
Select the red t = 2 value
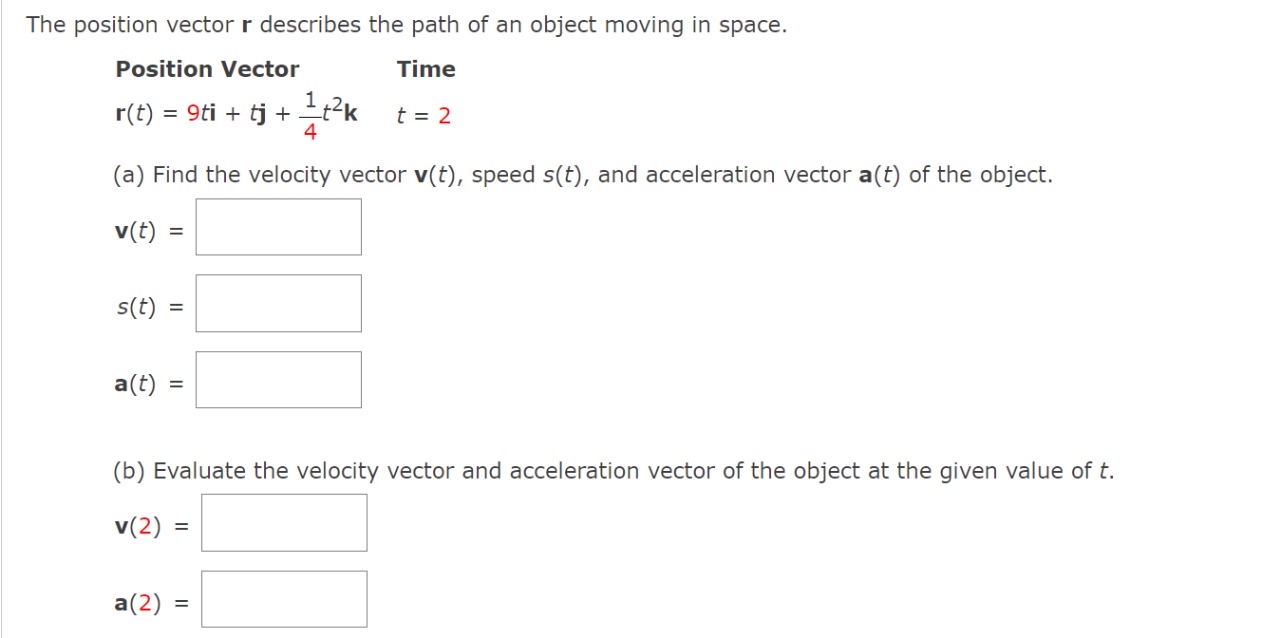[422, 115]
